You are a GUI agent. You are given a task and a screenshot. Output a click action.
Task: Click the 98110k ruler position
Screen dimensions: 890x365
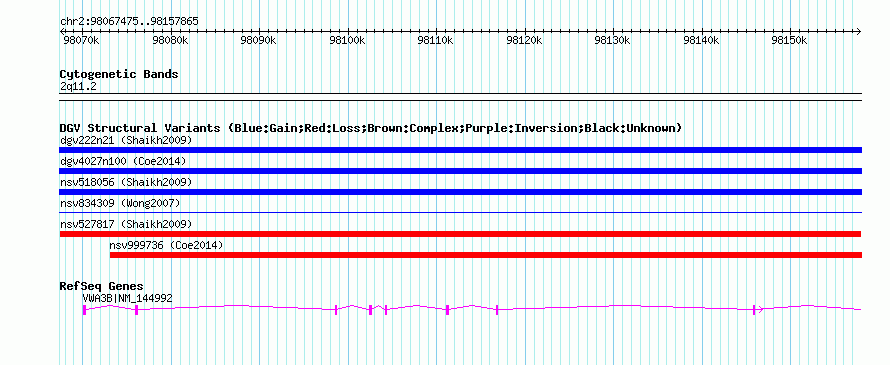435,40
